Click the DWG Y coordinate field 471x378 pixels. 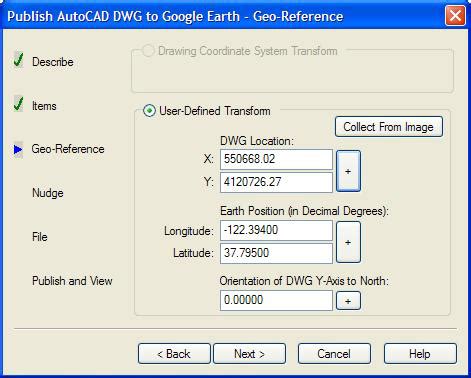276,182
